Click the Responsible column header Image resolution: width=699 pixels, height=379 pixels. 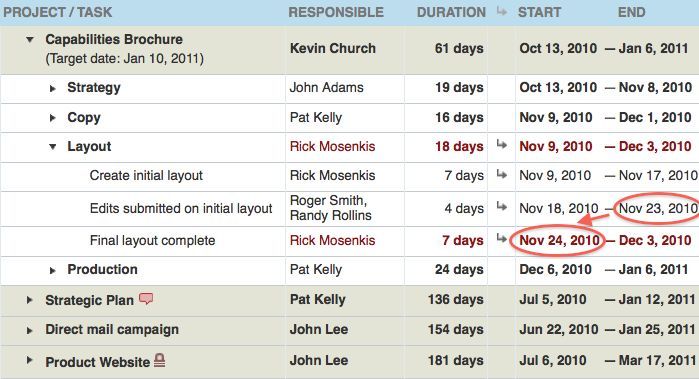click(x=336, y=12)
